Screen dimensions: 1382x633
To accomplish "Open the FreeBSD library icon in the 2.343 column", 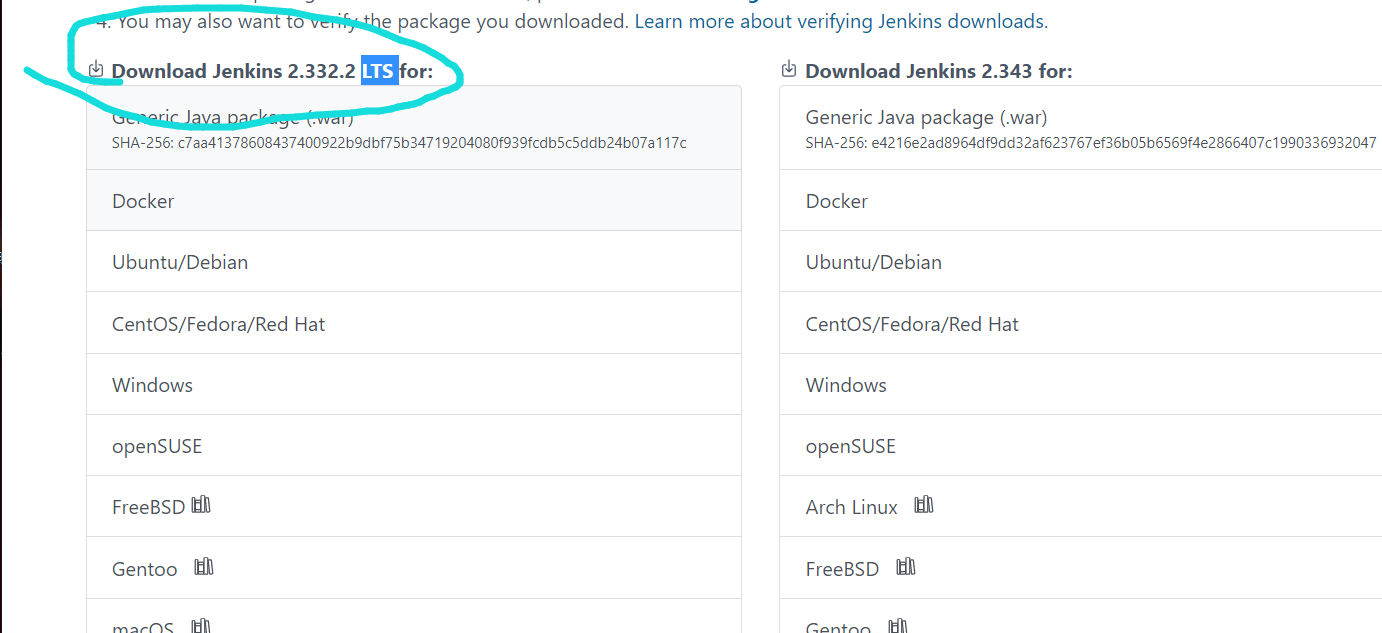I will pos(906,567).
